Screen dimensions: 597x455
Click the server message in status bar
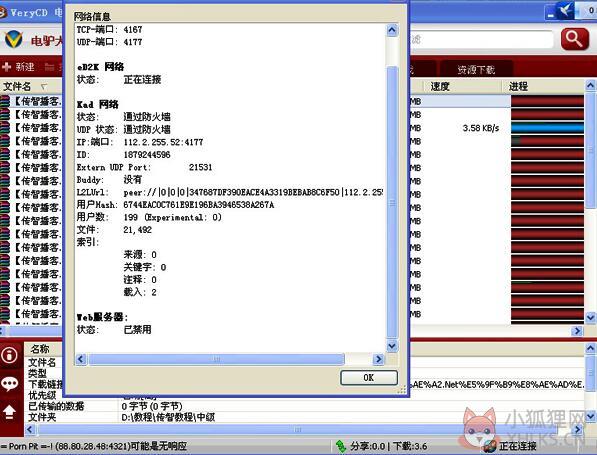tap(94, 446)
